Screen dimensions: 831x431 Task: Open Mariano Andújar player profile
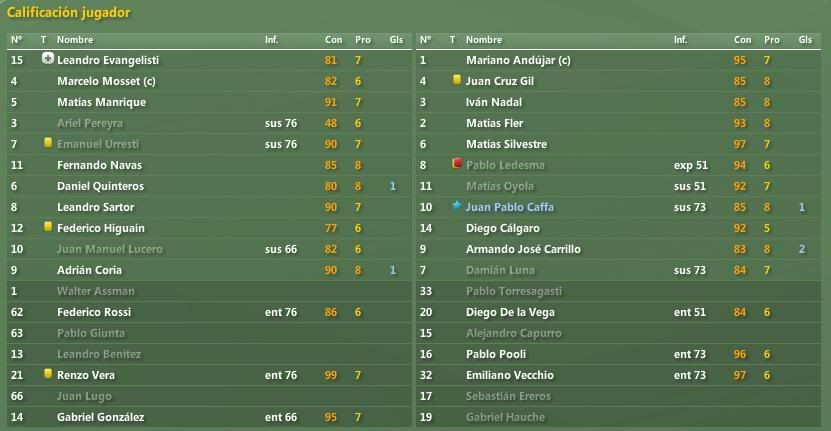(518, 60)
